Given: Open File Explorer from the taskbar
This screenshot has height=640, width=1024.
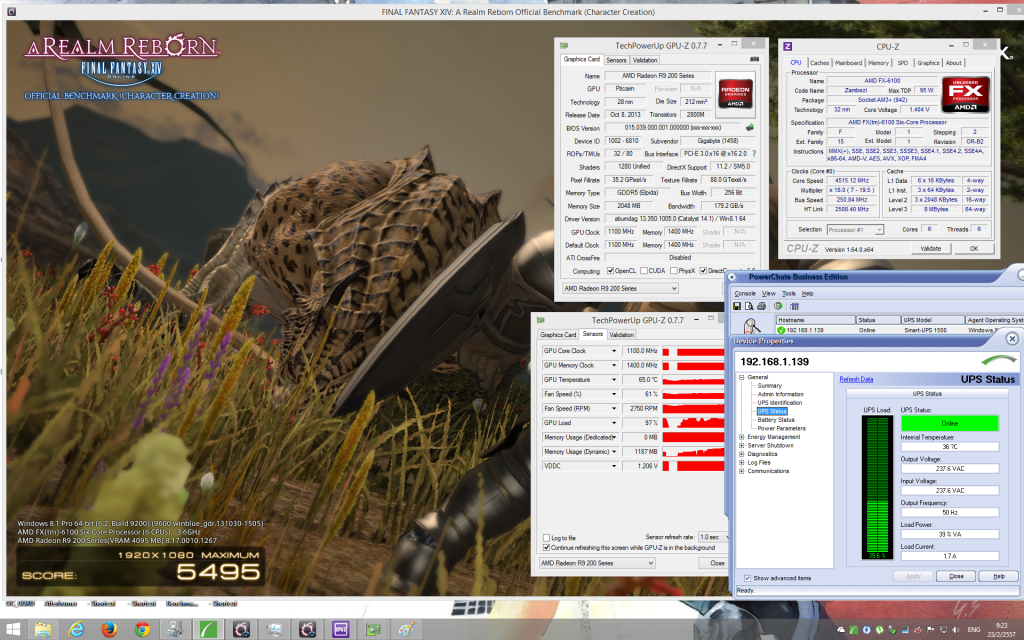Looking at the screenshot, I should (x=43, y=630).
